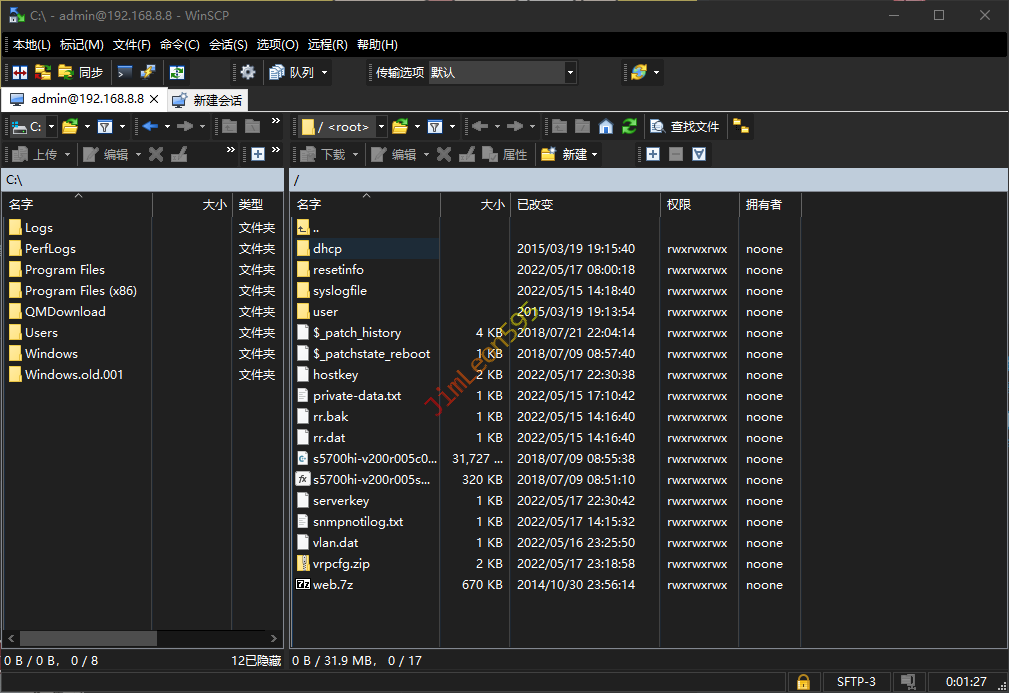This screenshot has width=1009, height=693.
Task: Close the admin@192.168.8.8 session tab
Action: [x=154, y=99]
